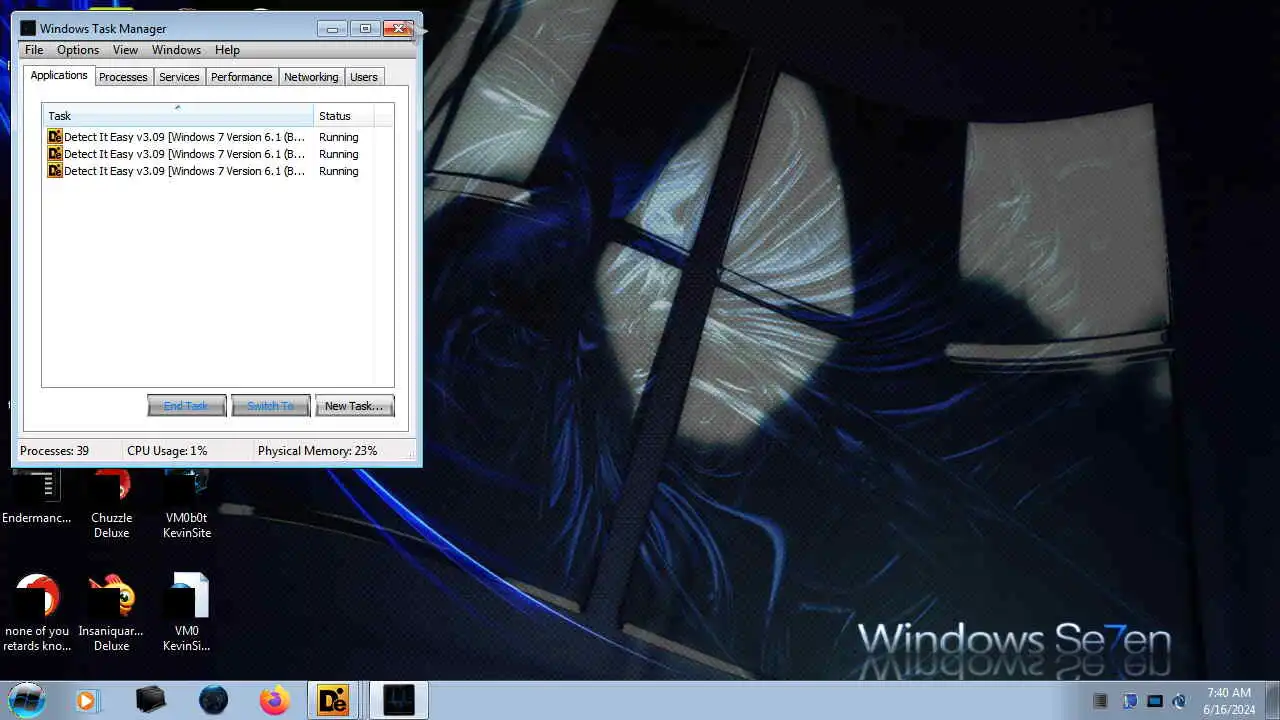Image resolution: width=1280 pixels, height=720 pixels.
Task: Click the first Detect It Easy row icon
Action: click(x=55, y=137)
